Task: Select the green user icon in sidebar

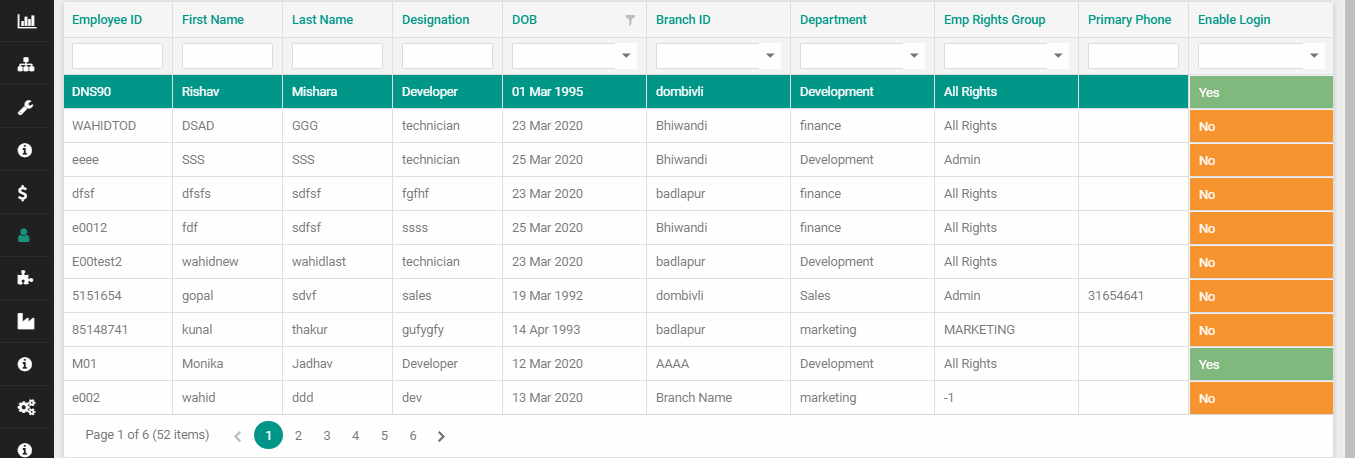Action: (x=26, y=236)
